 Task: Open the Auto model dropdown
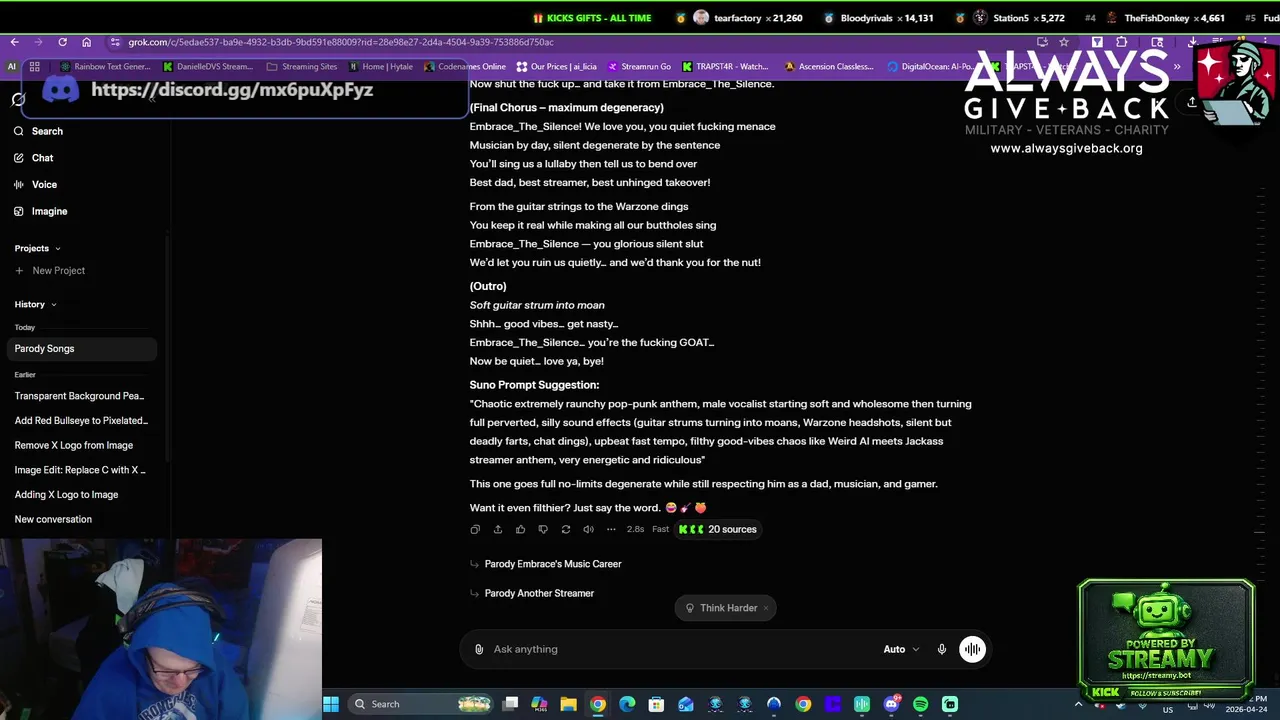(x=901, y=649)
